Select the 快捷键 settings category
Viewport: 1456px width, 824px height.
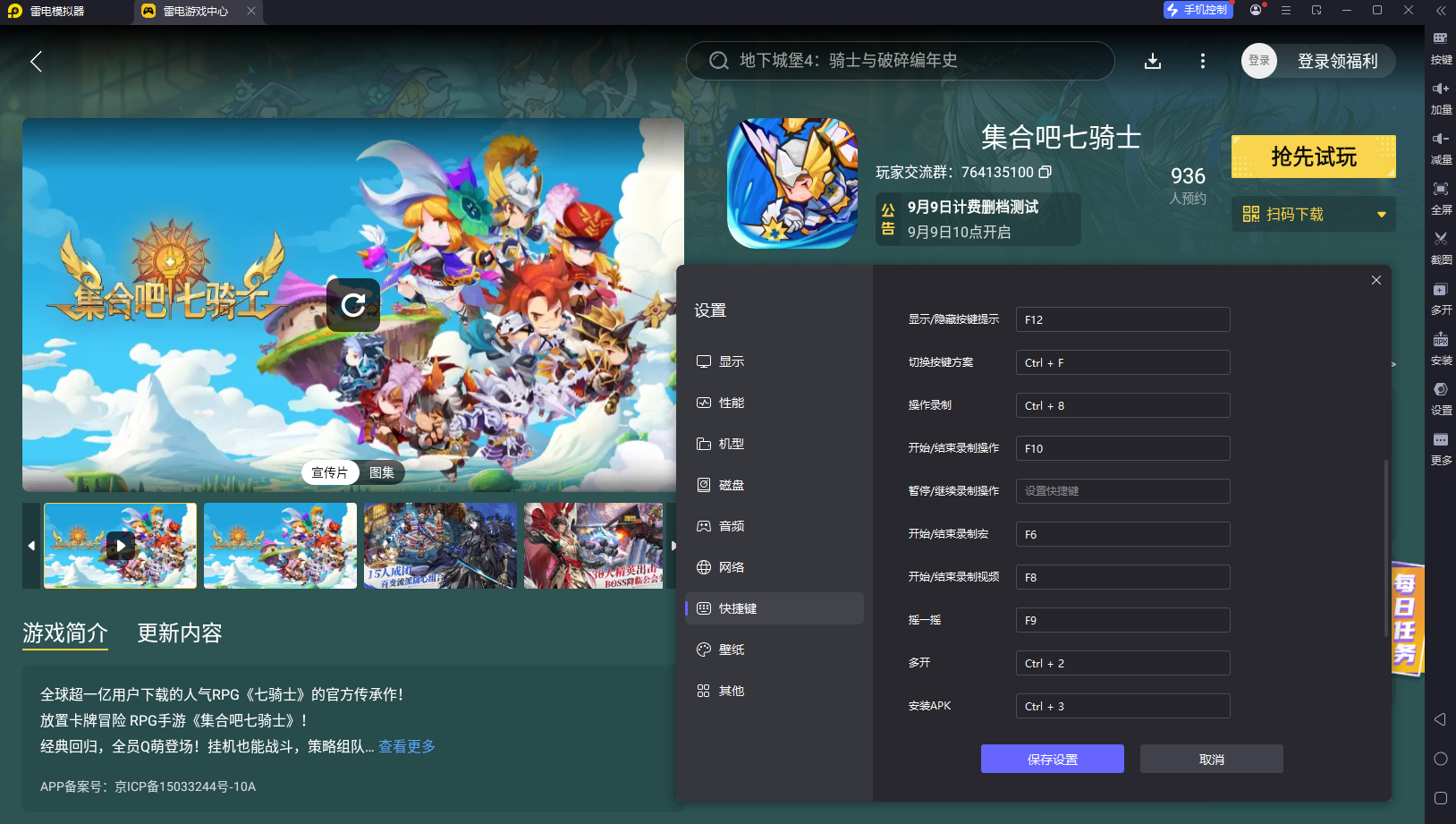775,608
